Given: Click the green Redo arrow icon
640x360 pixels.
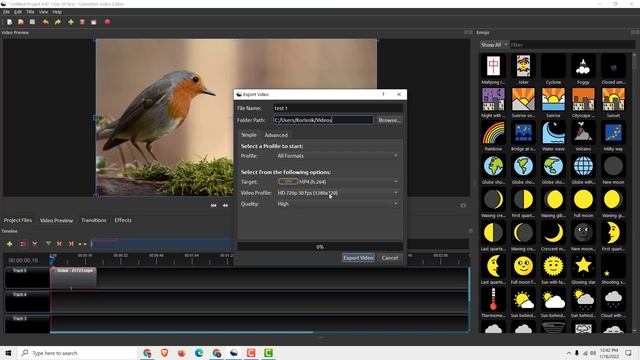Looking at the screenshot, I should point(58,22).
